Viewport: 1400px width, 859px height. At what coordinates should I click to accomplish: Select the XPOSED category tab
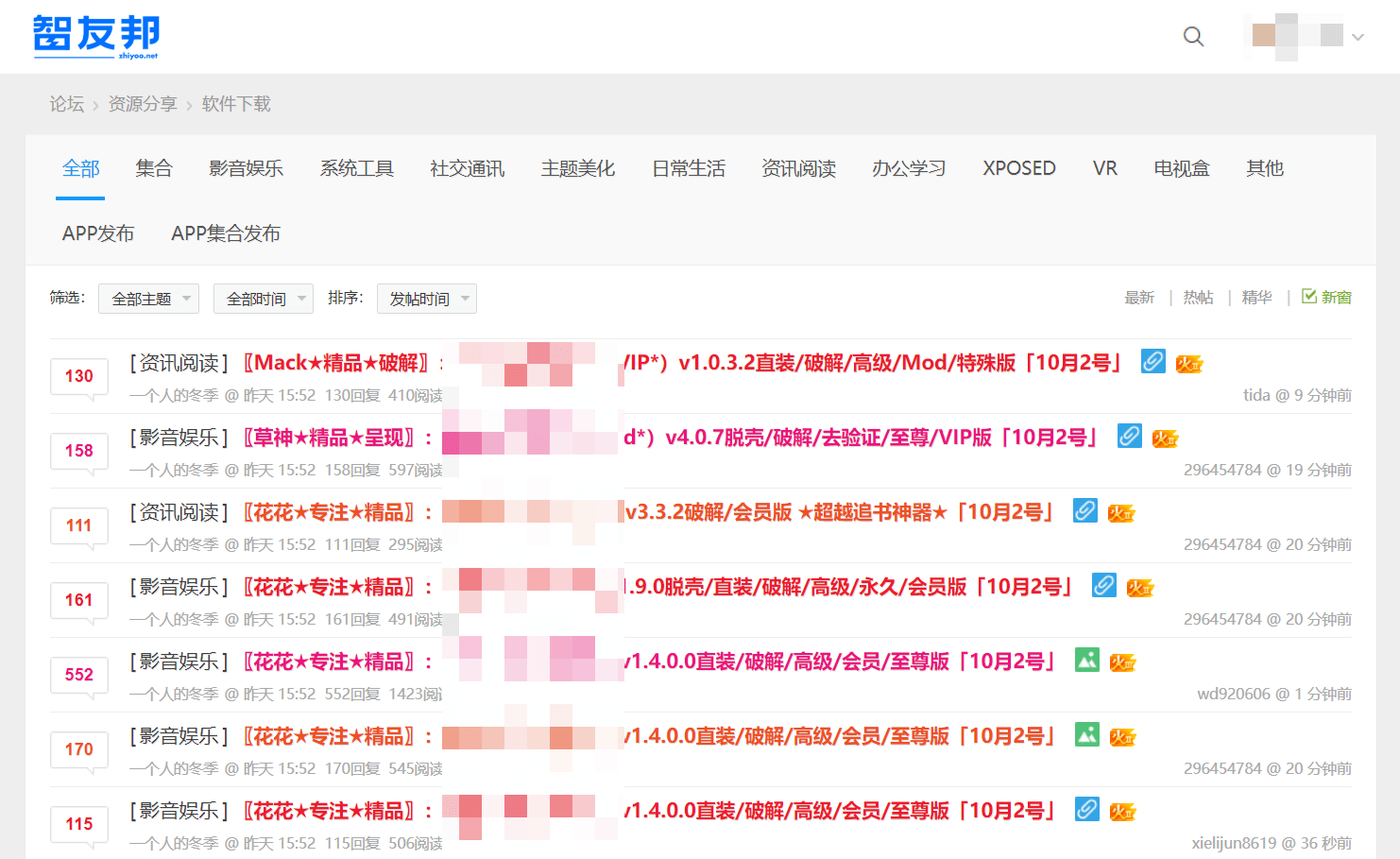click(1018, 168)
